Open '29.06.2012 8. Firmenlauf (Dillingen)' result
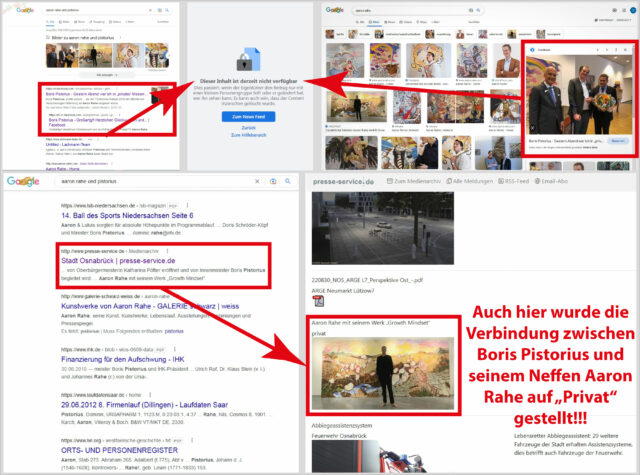The height and width of the screenshot is (475, 640). 144,405
